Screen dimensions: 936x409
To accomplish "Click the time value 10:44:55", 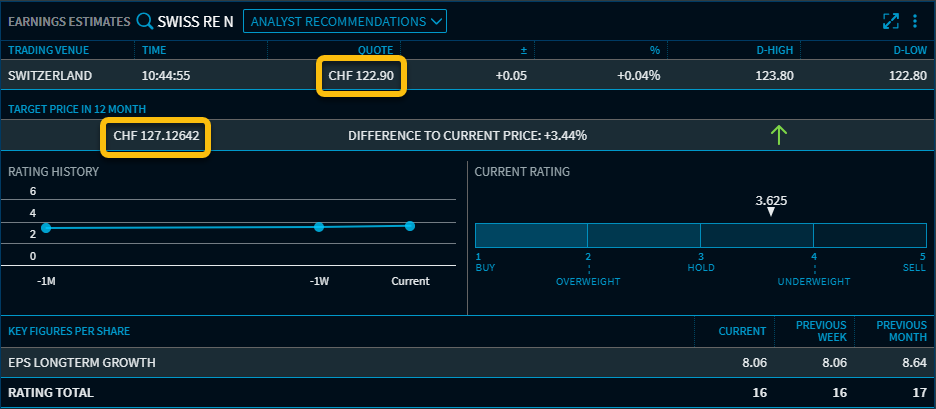I will pyautogui.click(x=166, y=76).
